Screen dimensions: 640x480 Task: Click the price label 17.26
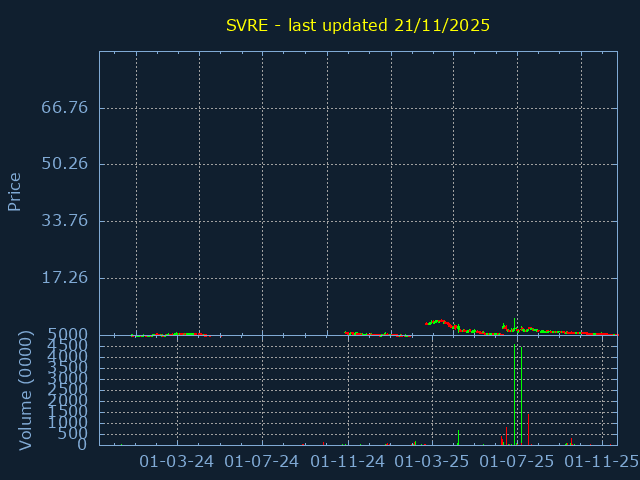tap(64, 278)
